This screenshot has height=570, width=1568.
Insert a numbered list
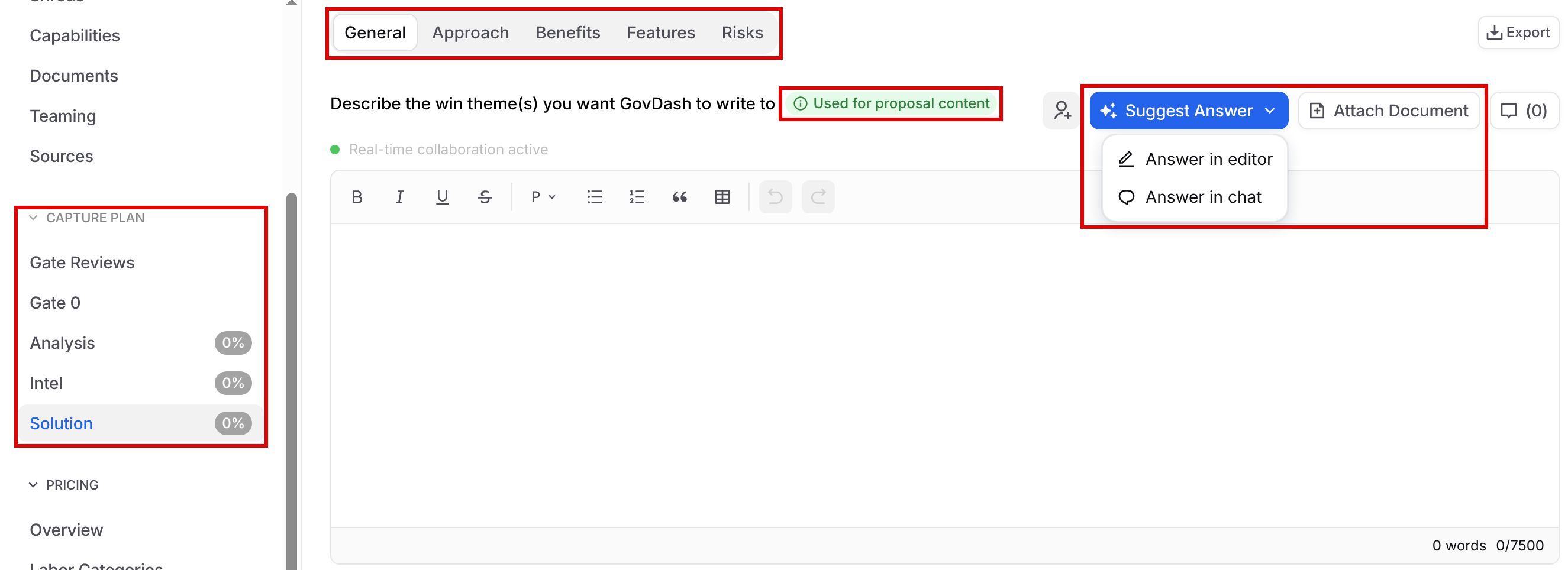pos(637,197)
